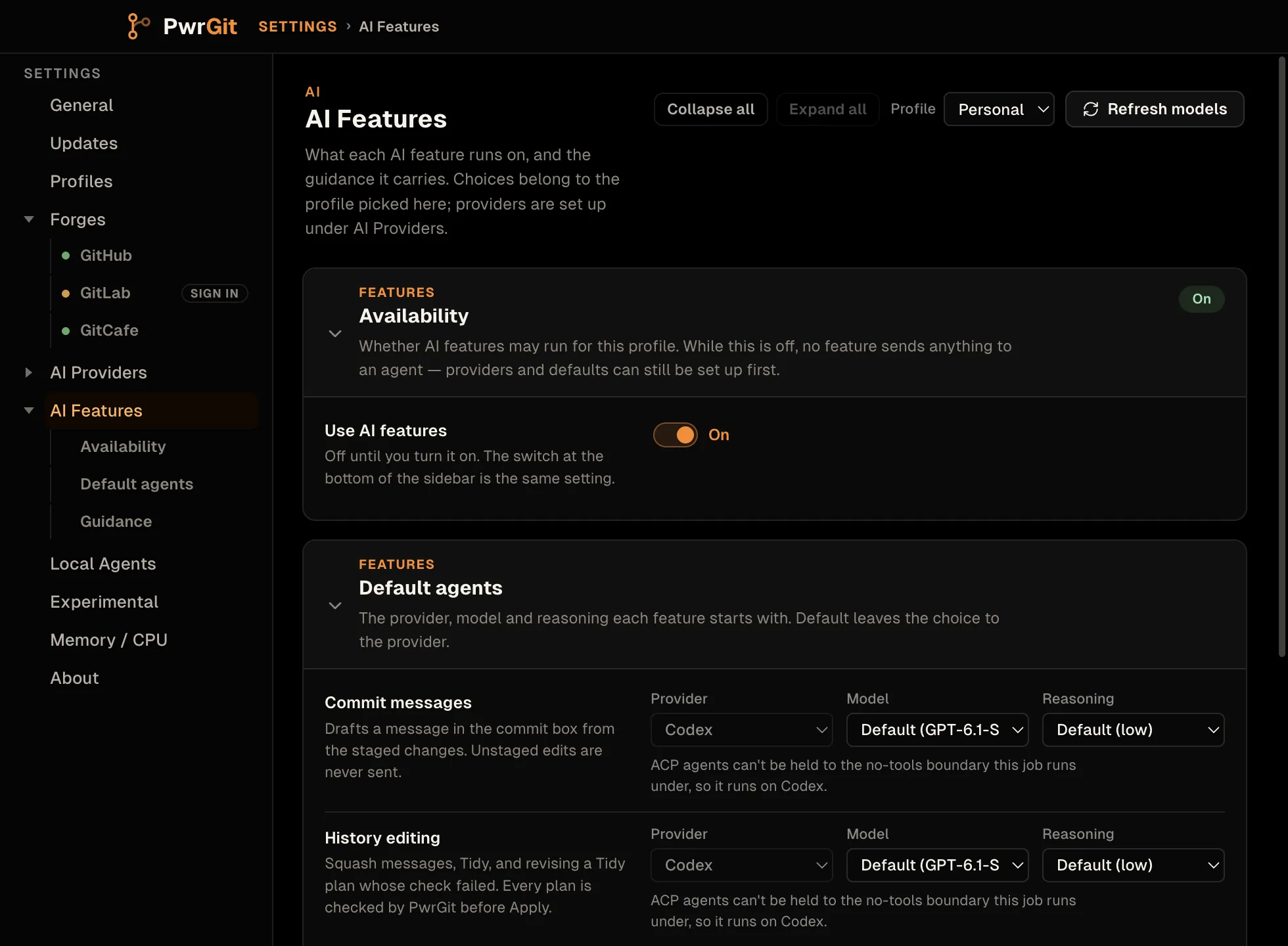Click the green GitCafe status dot
The height and width of the screenshot is (946, 1288).
[66, 330]
